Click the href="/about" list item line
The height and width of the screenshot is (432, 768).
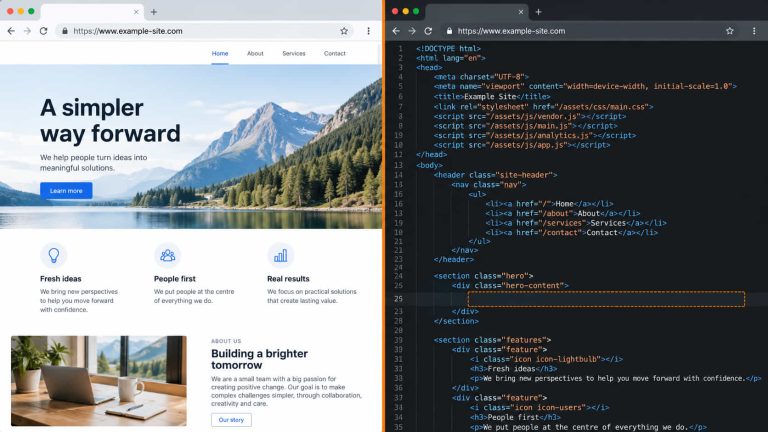tap(563, 214)
